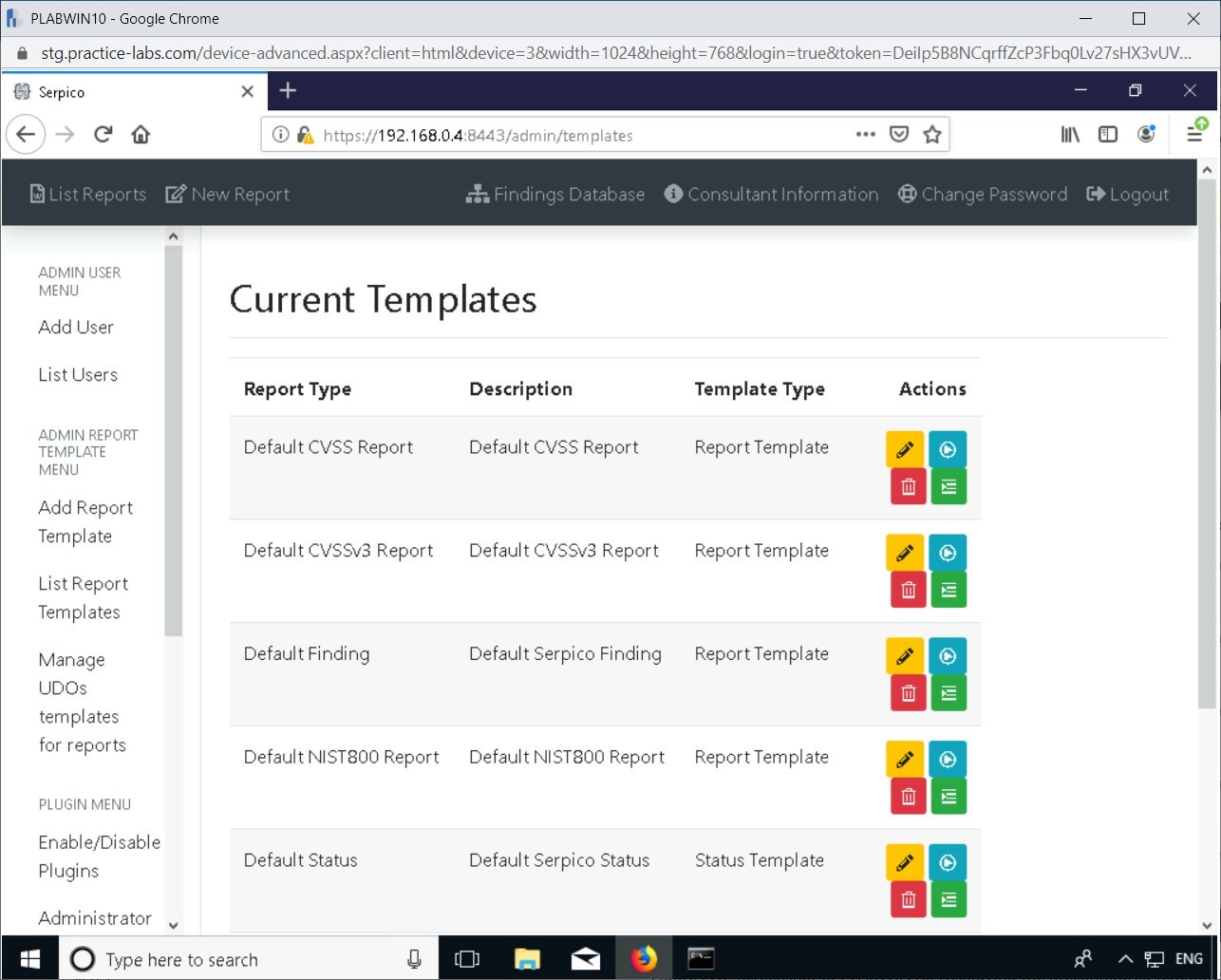This screenshot has width=1221, height=980.
Task: Click the Firefox address bar URL field
Action: (570, 136)
